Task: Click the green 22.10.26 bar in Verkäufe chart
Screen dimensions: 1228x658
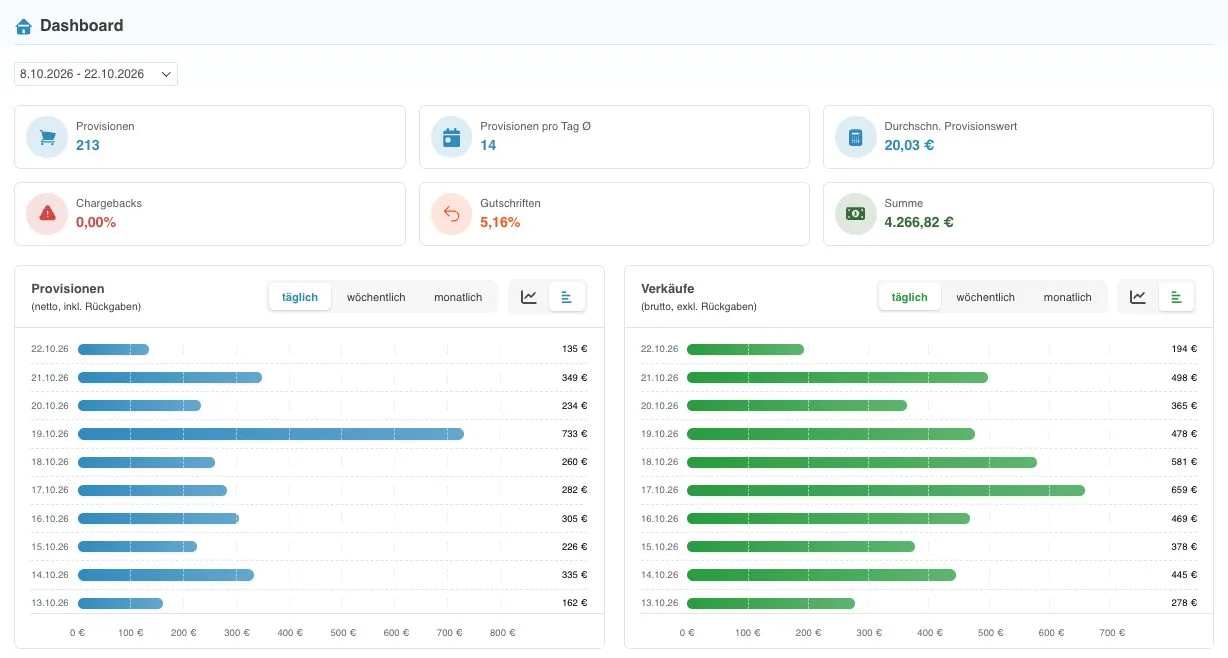Action: 745,349
